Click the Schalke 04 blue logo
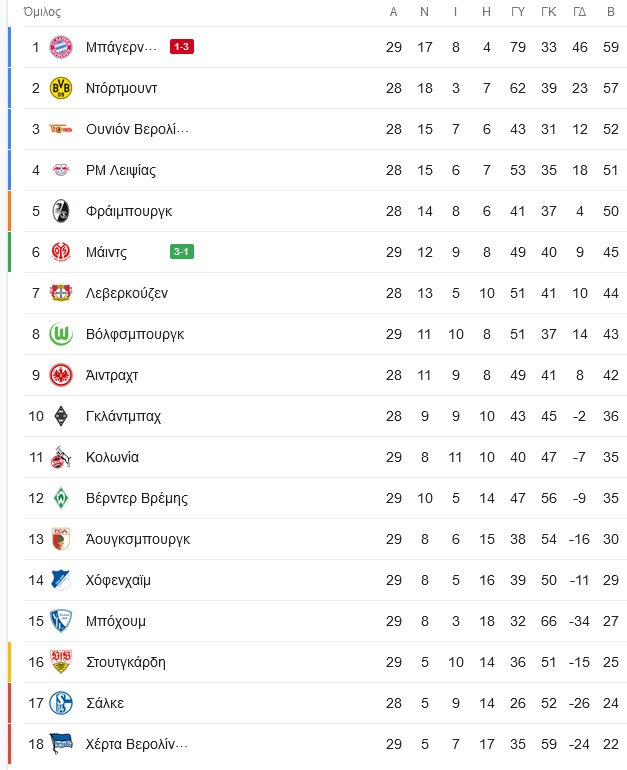The height and width of the screenshot is (770, 627). click(x=61, y=703)
